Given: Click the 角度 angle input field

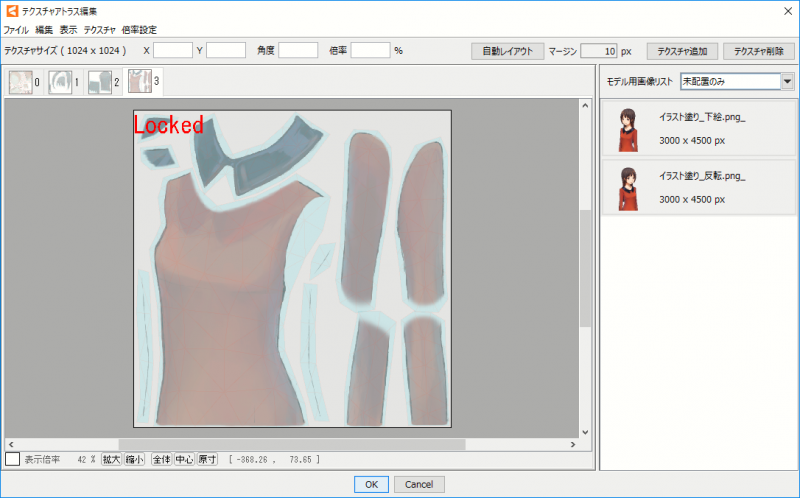Looking at the screenshot, I should tap(297, 50).
